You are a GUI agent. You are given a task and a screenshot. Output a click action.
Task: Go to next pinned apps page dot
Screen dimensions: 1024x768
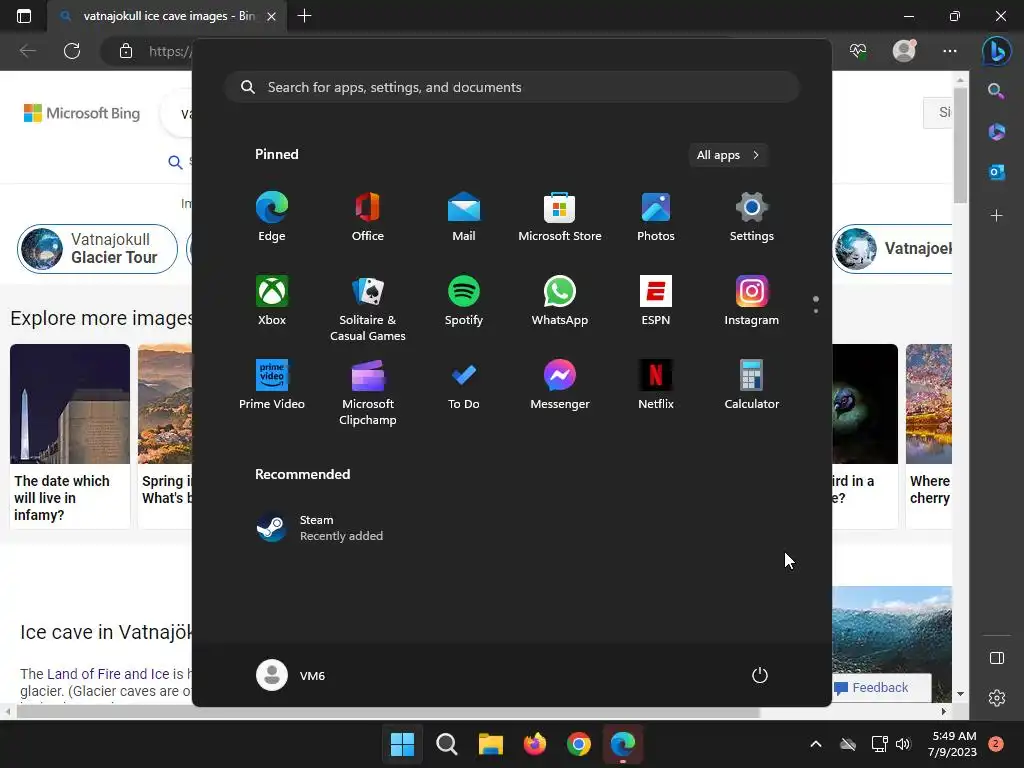tap(816, 311)
